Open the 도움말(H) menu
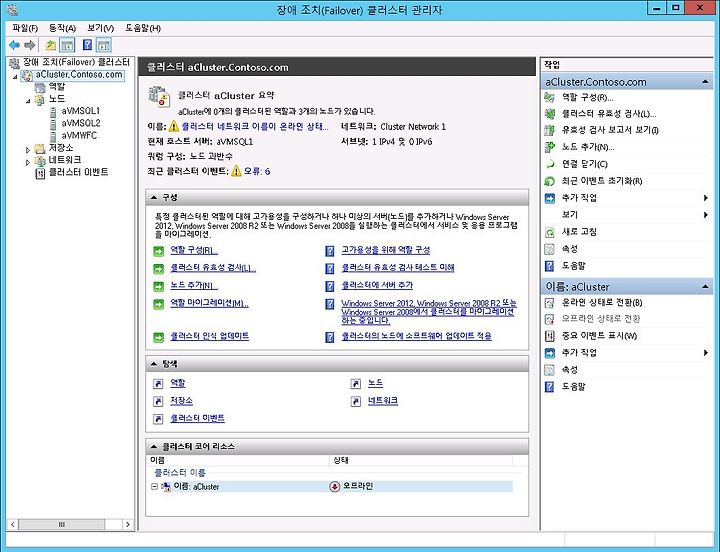 pos(143,28)
